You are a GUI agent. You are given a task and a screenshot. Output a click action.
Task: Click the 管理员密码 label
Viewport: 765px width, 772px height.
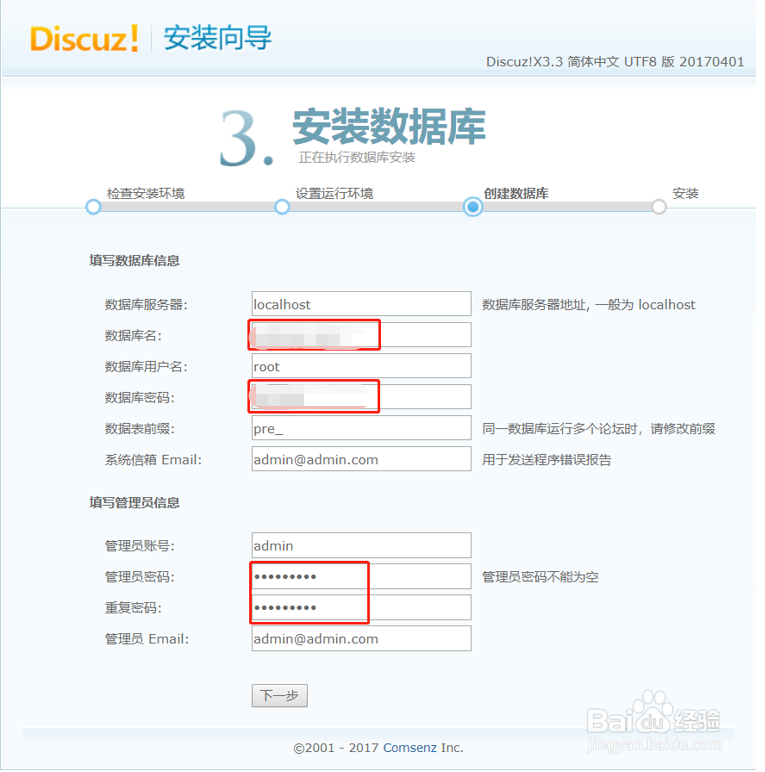point(140,577)
